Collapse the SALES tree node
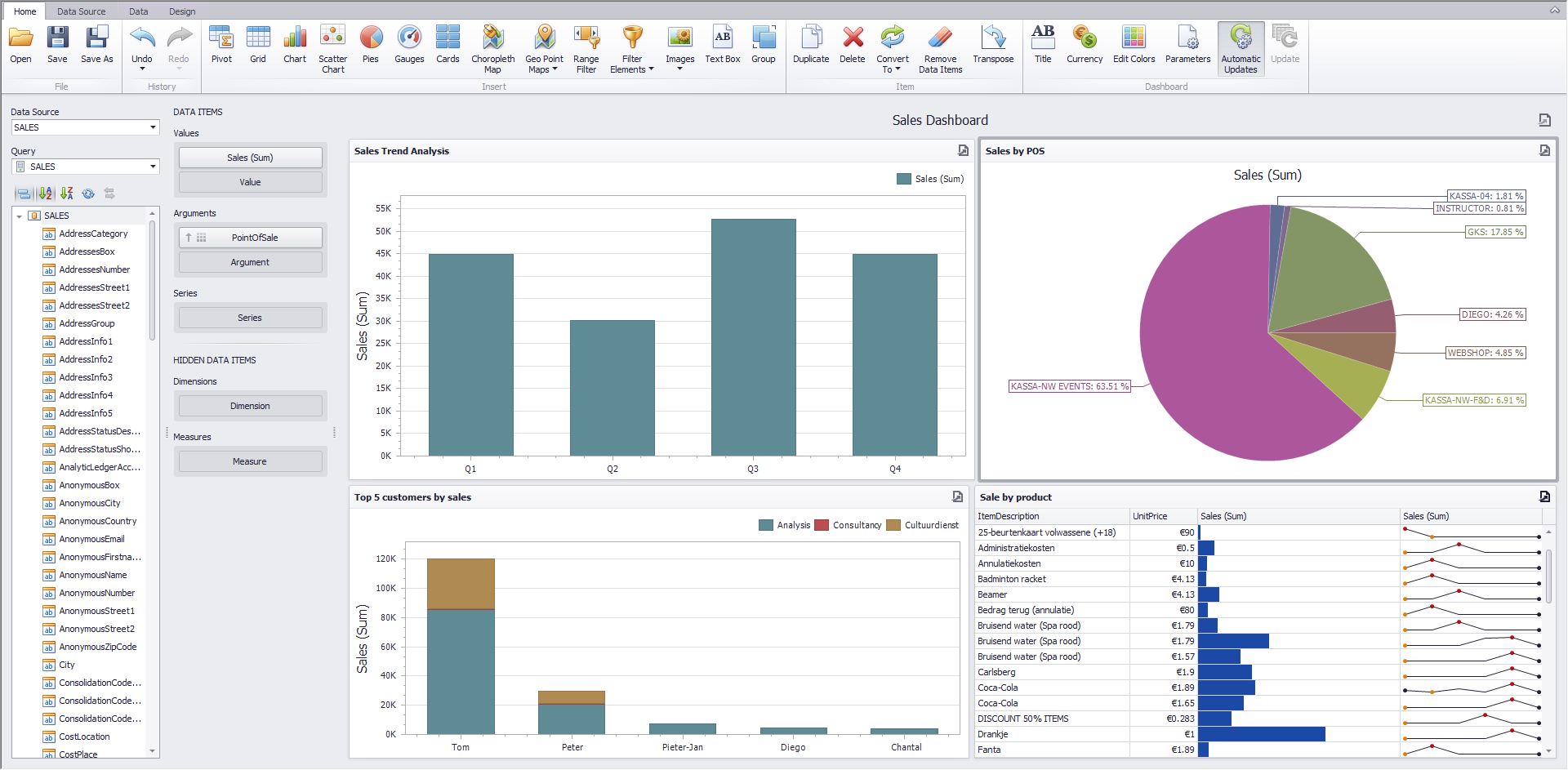Image resolution: width=1568 pixels, height=770 pixels. tap(20, 216)
